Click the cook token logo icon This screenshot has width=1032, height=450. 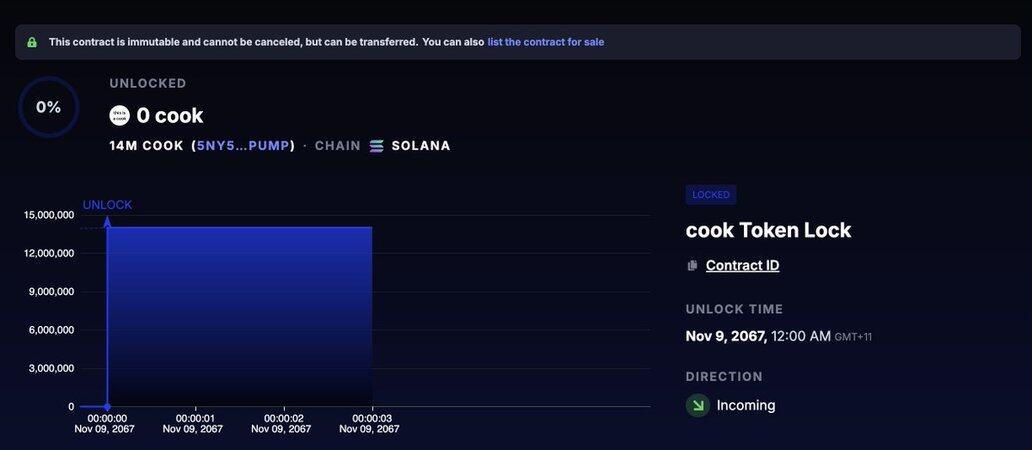click(x=120, y=115)
